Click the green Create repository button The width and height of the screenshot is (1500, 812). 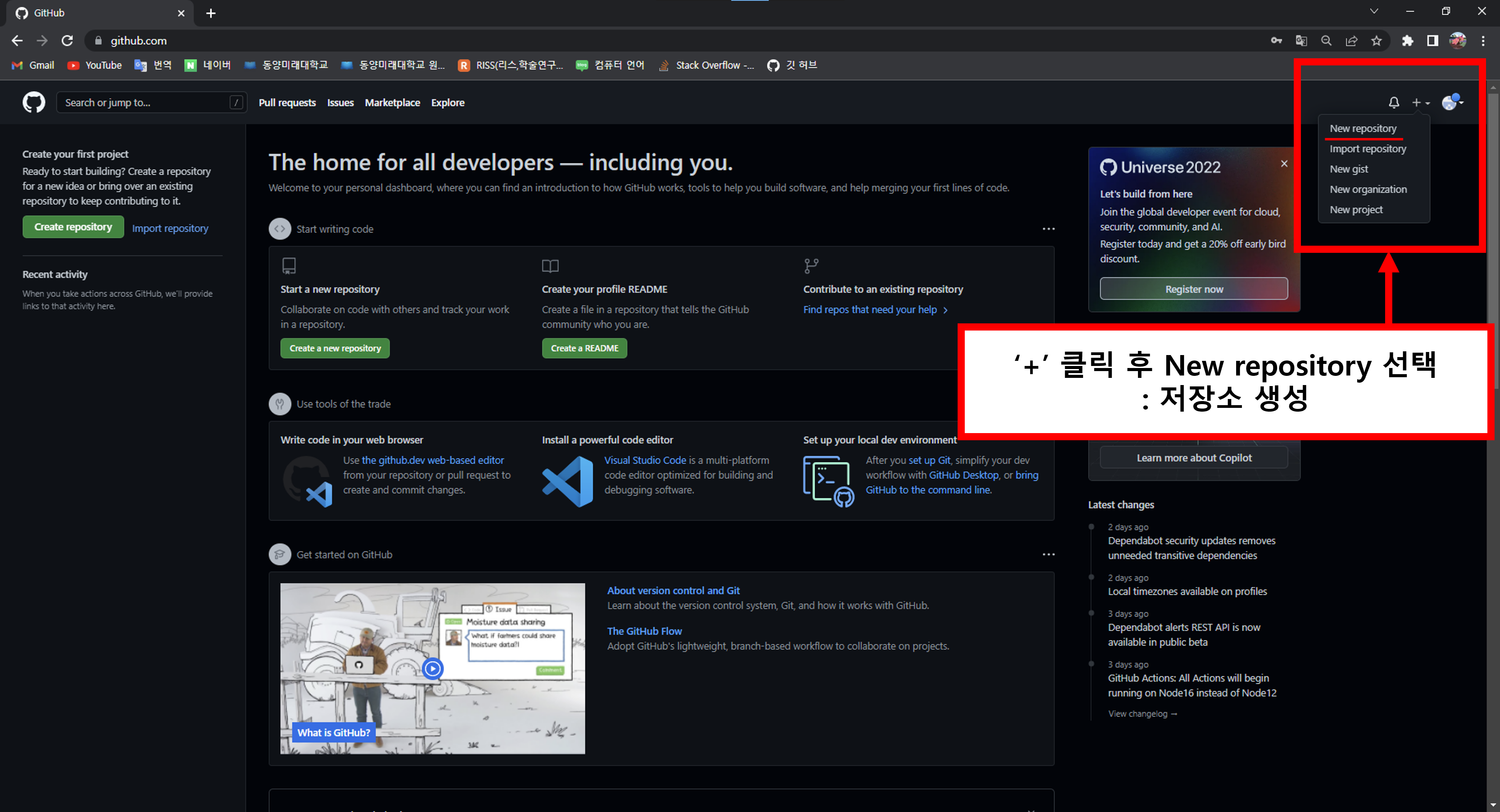73,227
